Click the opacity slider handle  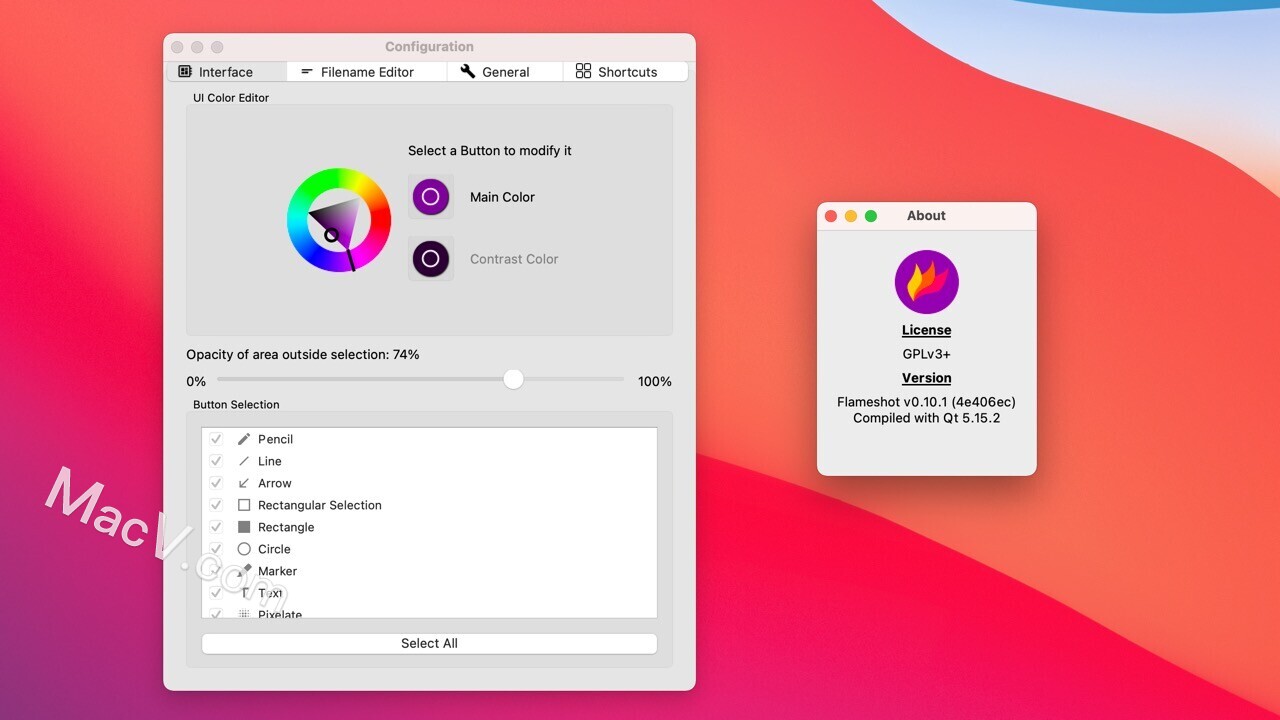tap(513, 379)
